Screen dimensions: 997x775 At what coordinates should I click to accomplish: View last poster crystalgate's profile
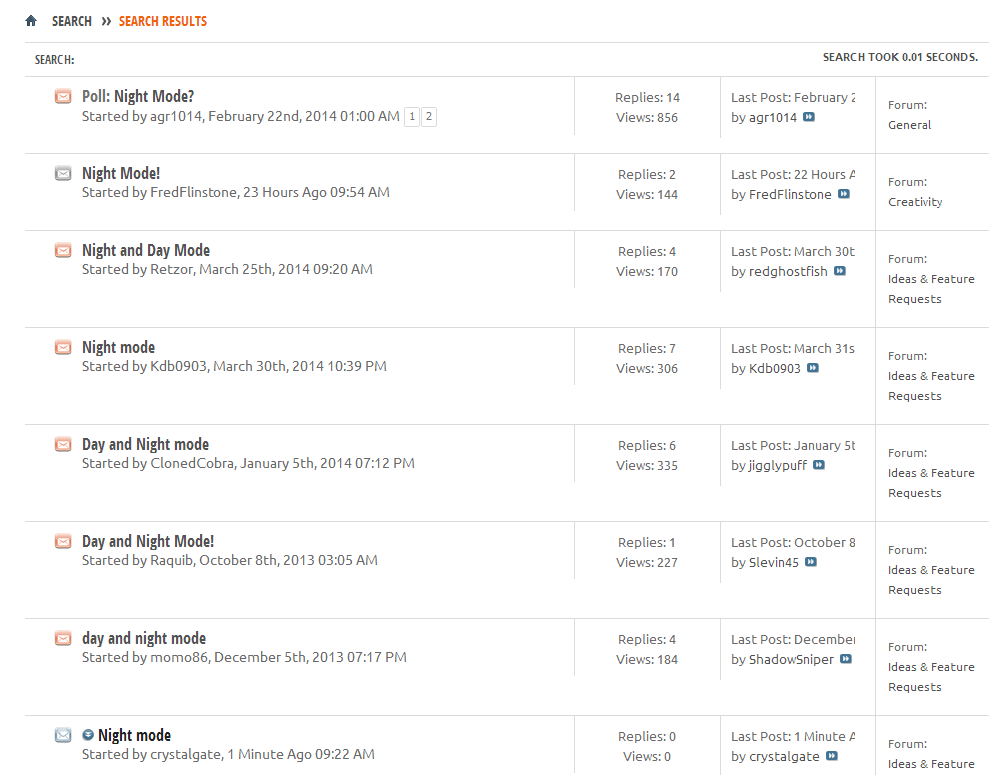click(784, 757)
